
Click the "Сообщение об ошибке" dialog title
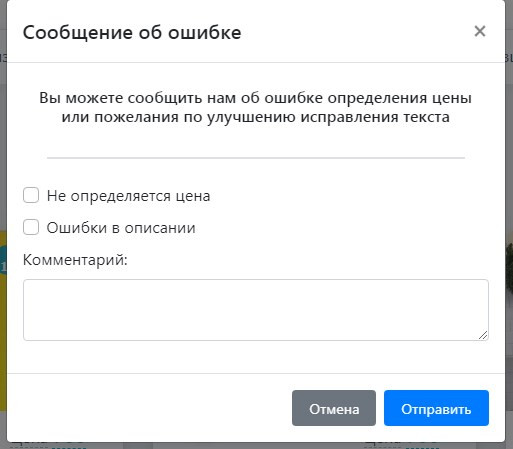(132, 33)
